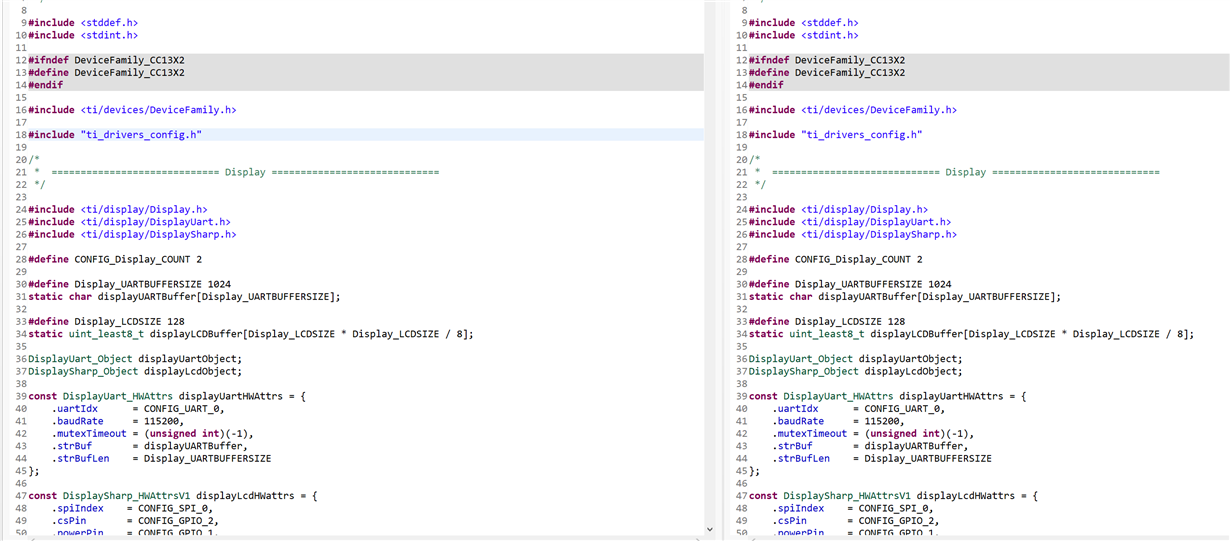Click '<ti/display/DisplayUart.h>' in right pane
The width and height of the screenshot is (1230, 541).
click(875, 222)
